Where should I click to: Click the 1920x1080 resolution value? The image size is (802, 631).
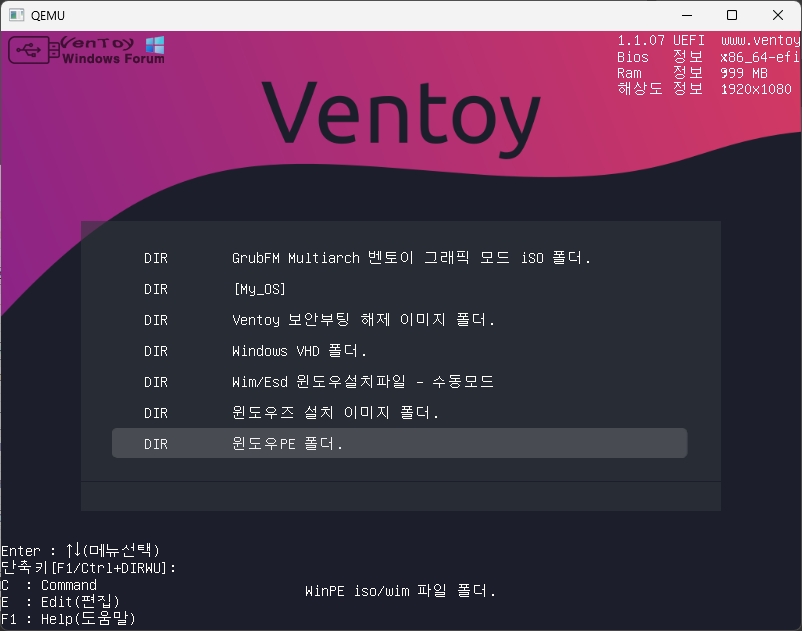pos(756,89)
